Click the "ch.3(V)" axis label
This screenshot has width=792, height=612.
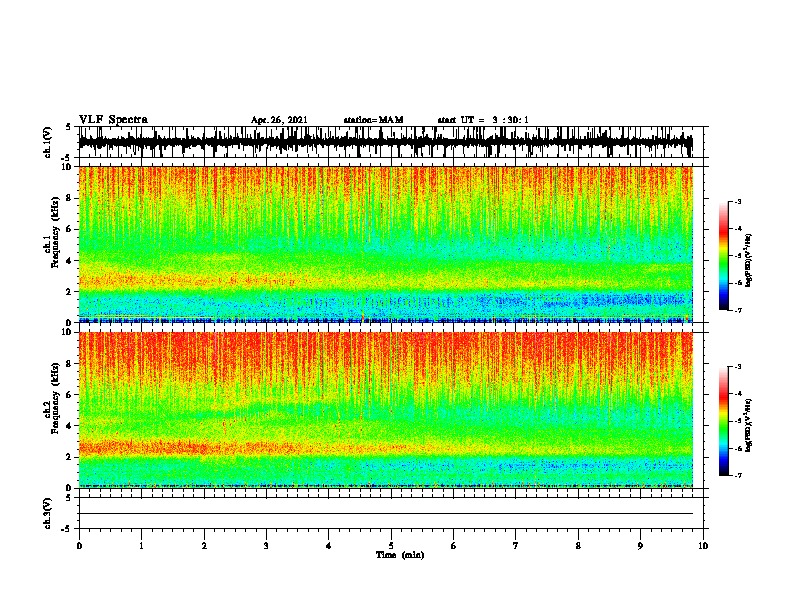(x=48, y=513)
